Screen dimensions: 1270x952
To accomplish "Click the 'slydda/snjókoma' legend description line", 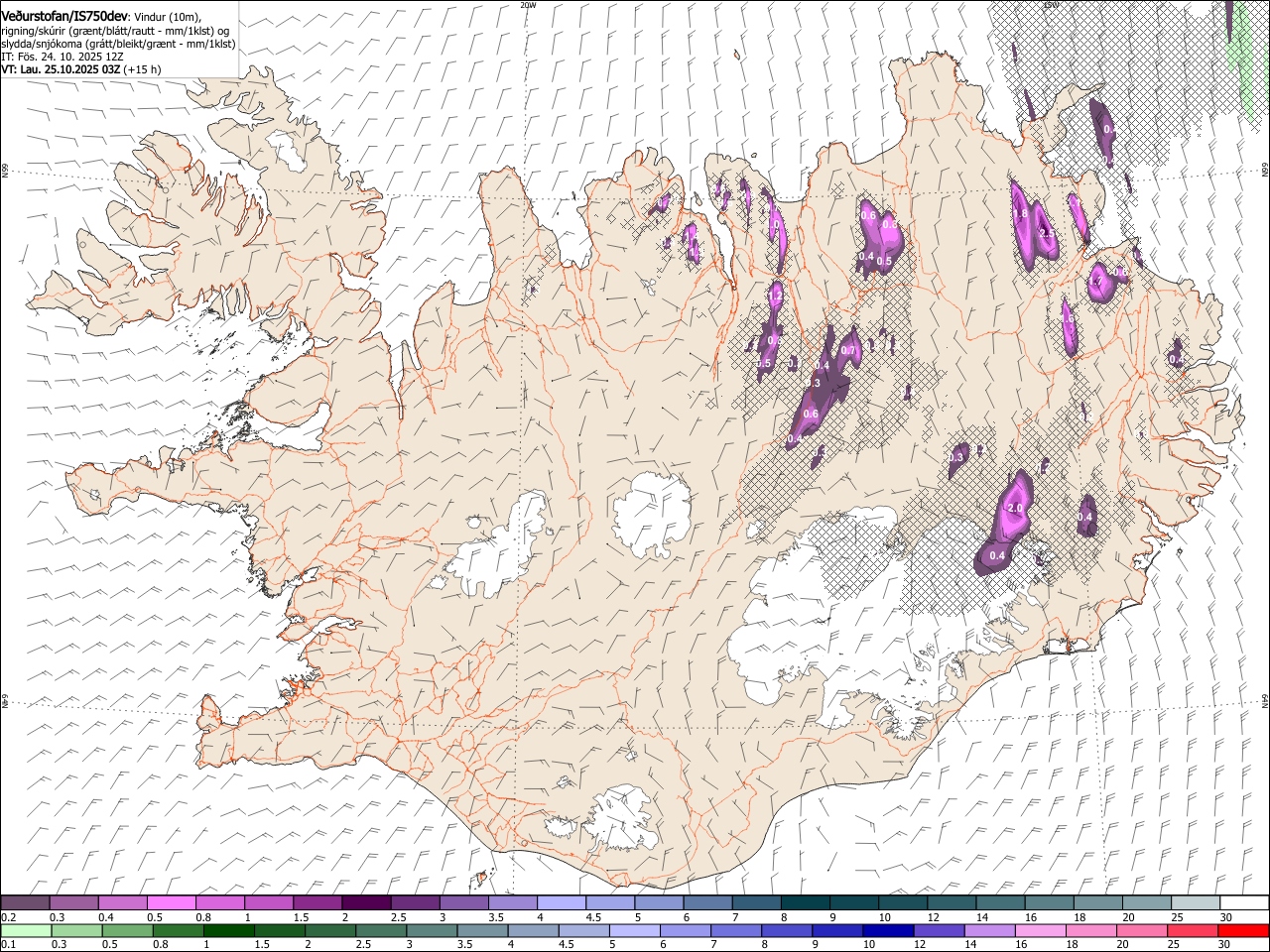I will point(118,44).
